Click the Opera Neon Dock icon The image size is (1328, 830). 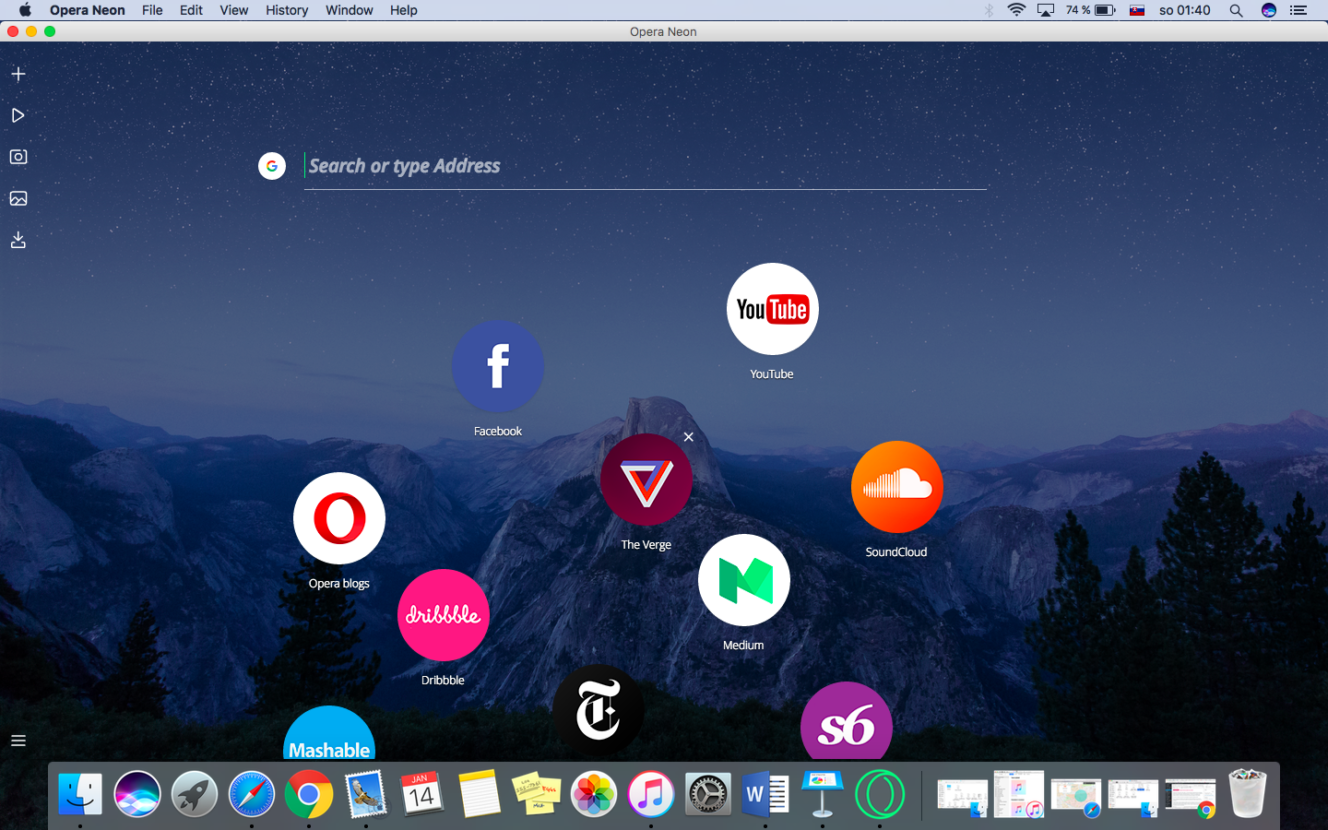880,795
